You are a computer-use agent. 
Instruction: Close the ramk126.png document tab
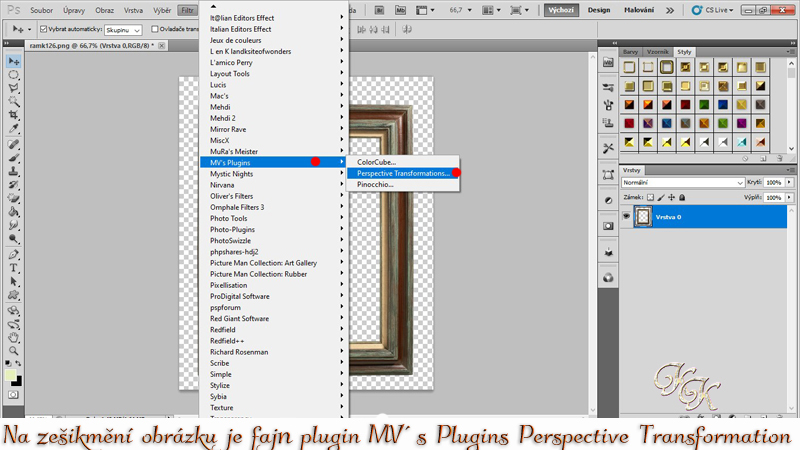click(x=161, y=45)
